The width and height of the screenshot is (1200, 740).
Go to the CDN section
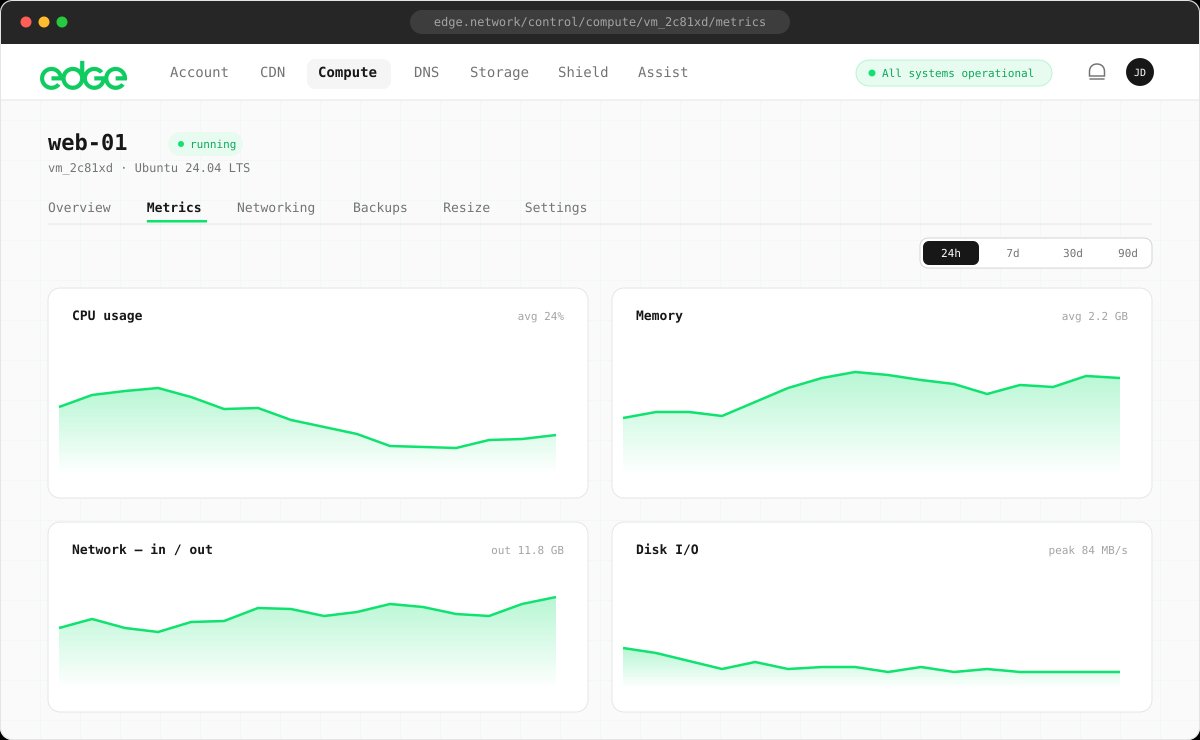[x=273, y=72]
